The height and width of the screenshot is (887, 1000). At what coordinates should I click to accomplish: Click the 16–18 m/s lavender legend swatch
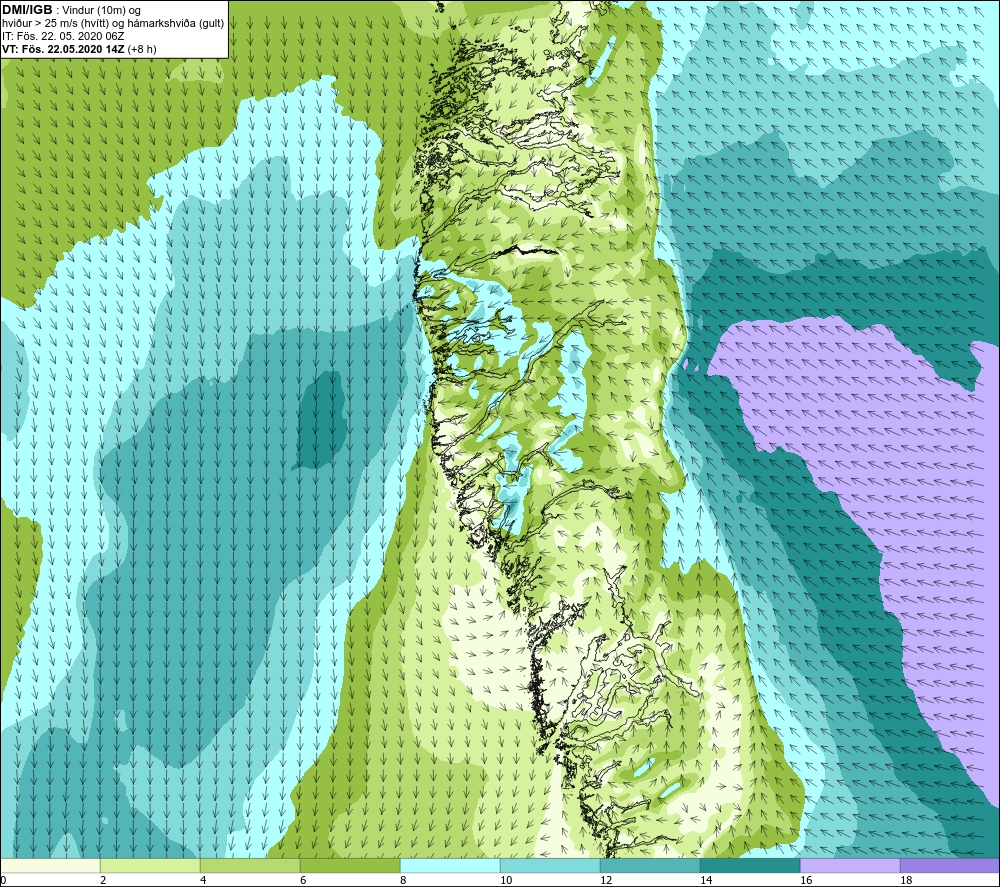[x=850, y=866]
